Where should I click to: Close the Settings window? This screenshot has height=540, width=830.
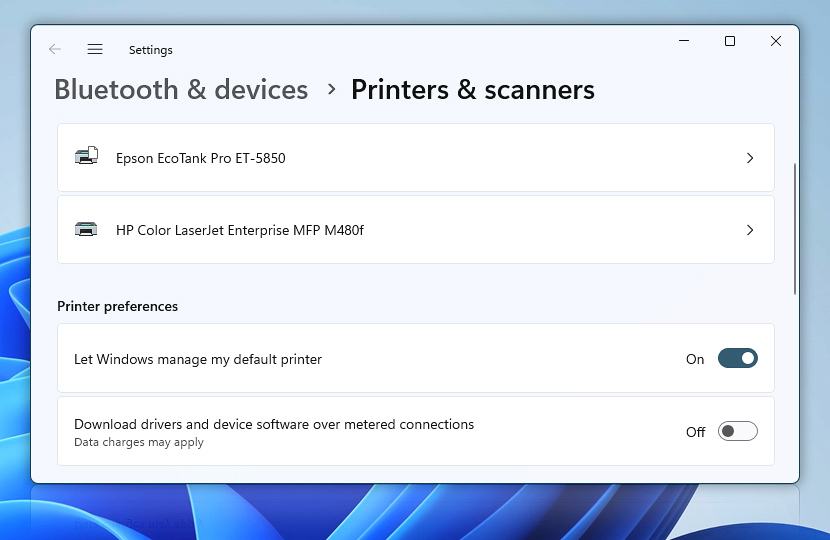[775, 41]
